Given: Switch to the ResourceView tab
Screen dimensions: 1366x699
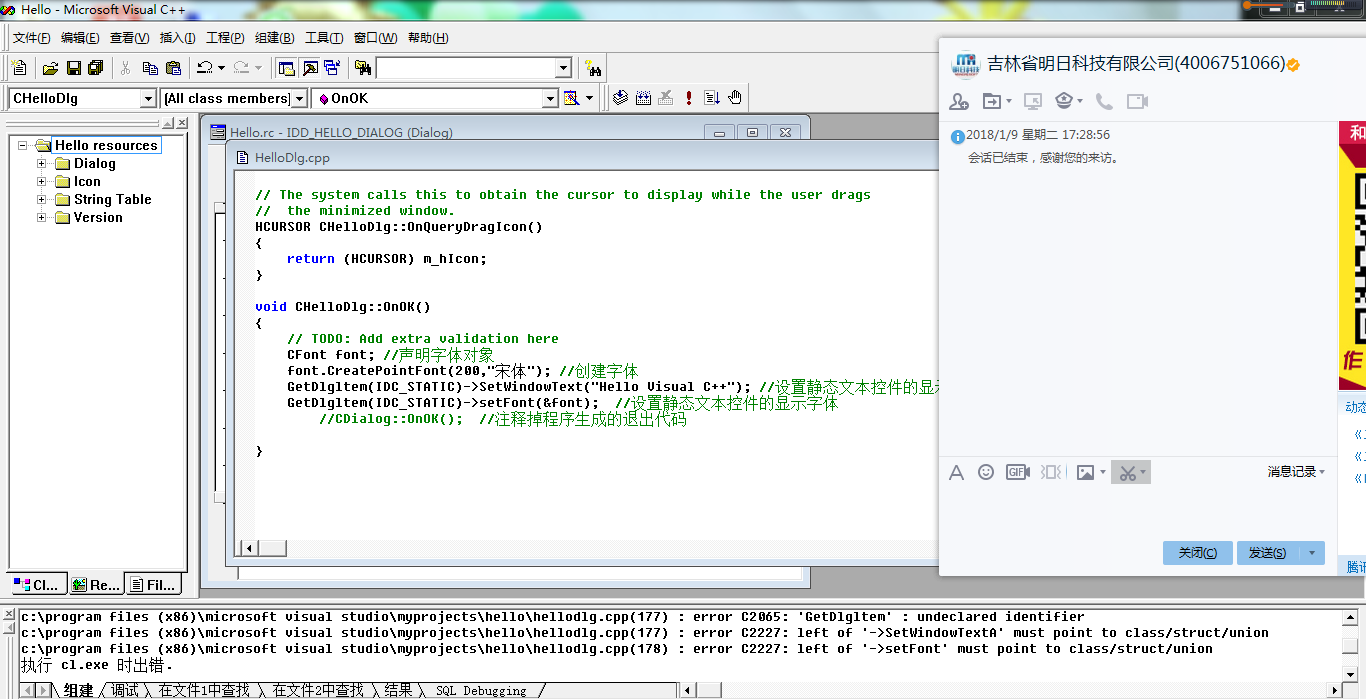Looking at the screenshot, I should coord(94,584).
